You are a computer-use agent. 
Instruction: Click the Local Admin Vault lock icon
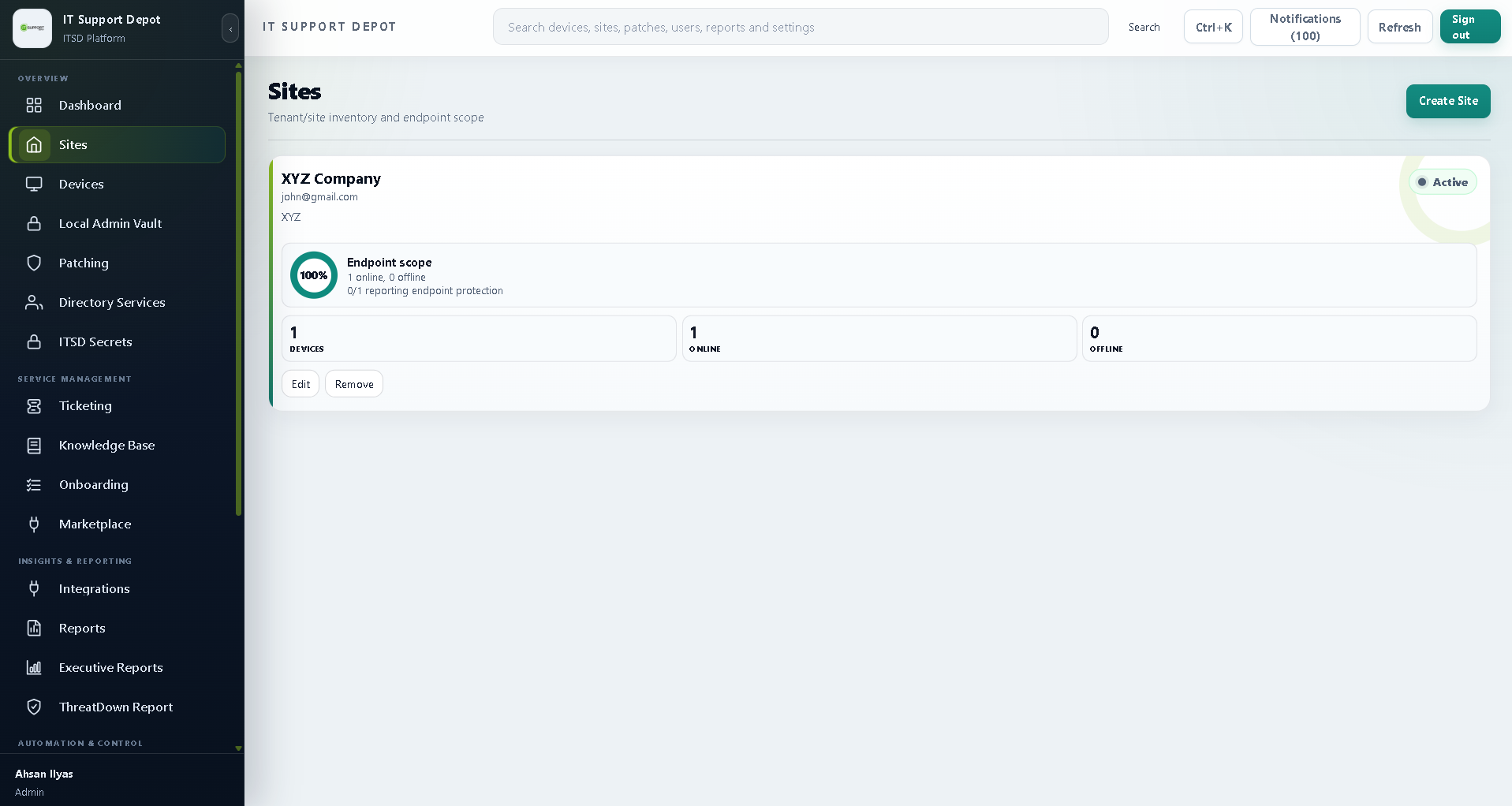pos(34,223)
